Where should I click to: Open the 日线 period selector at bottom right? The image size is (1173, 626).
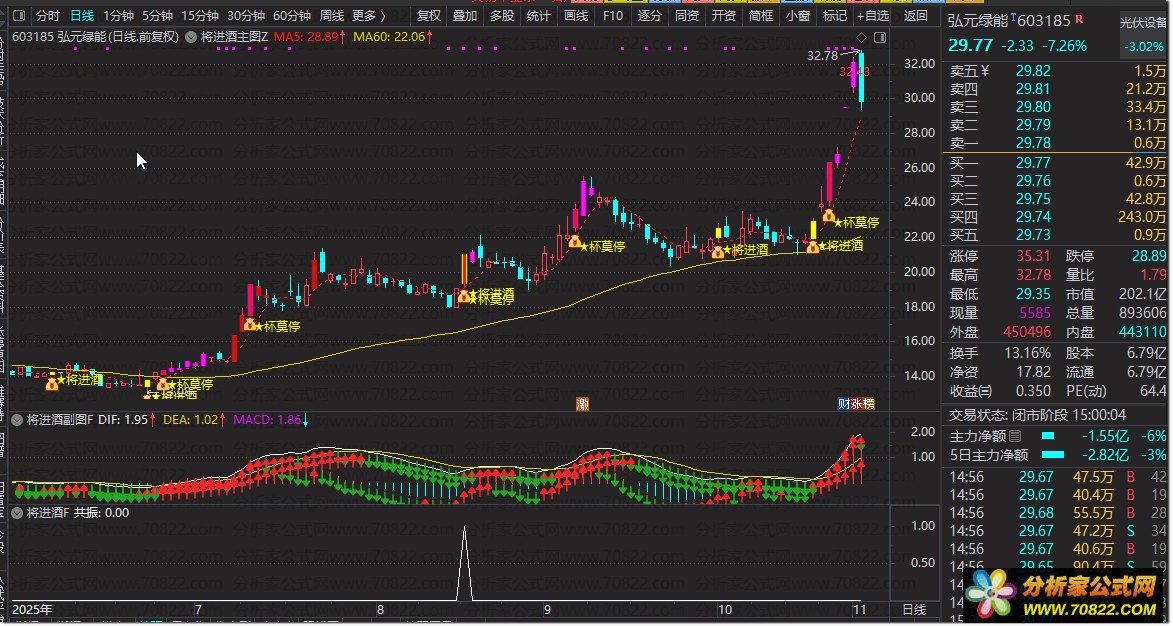click(x=914, y=610)
